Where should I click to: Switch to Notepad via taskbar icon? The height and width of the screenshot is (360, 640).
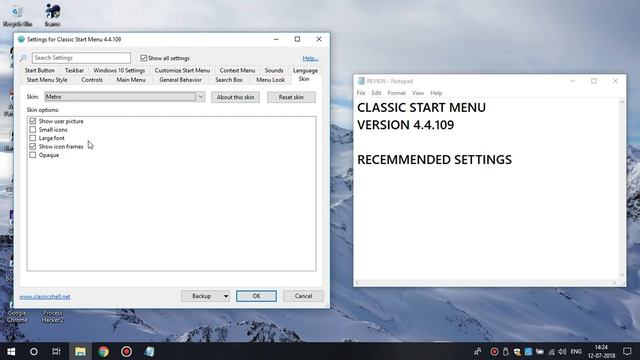149,351
